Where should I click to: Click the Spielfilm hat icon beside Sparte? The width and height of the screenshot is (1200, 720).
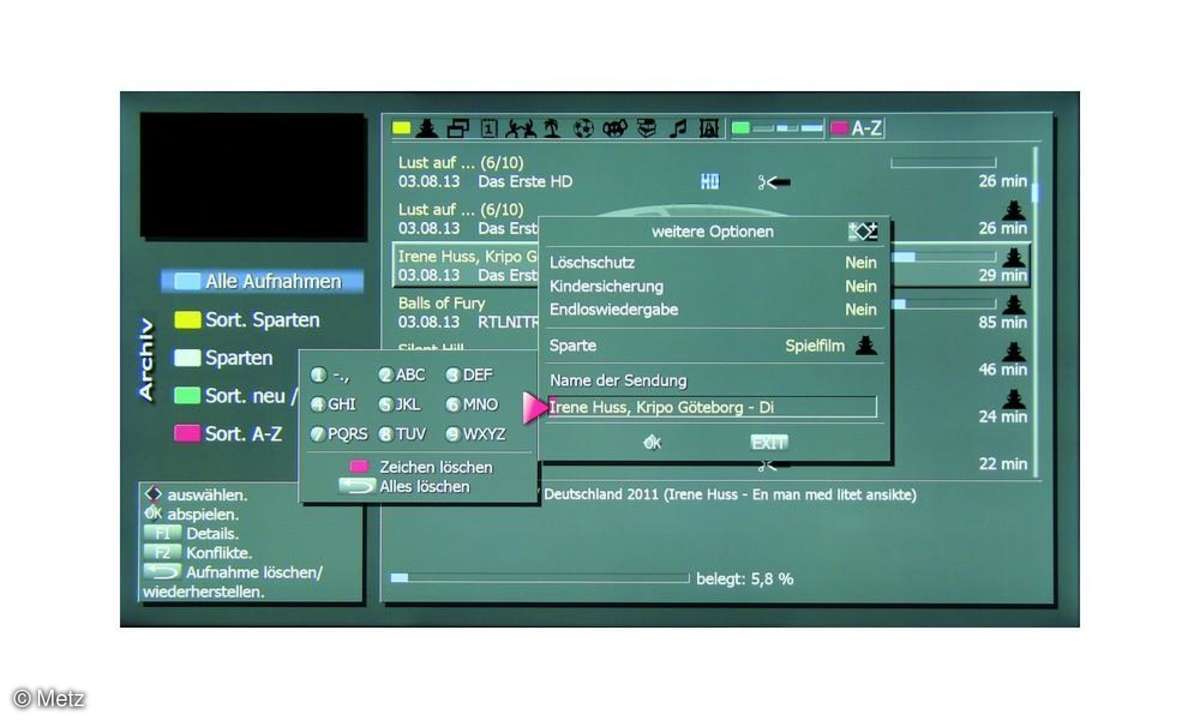[x=866, y=346]
